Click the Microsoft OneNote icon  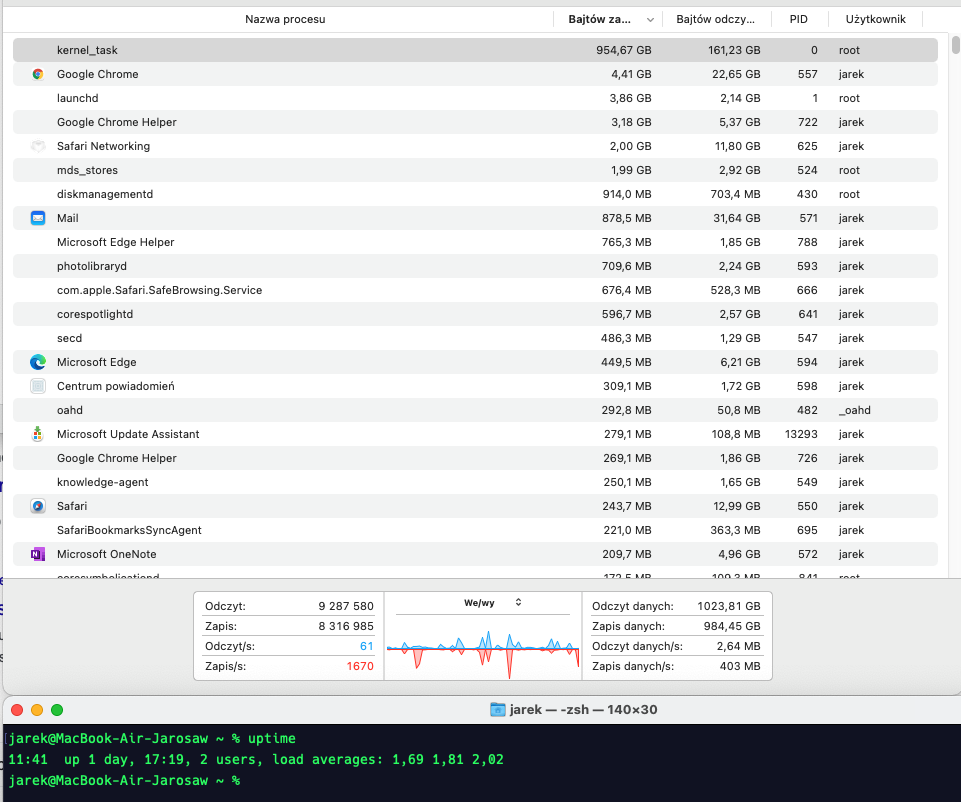[x=38, y=554]
